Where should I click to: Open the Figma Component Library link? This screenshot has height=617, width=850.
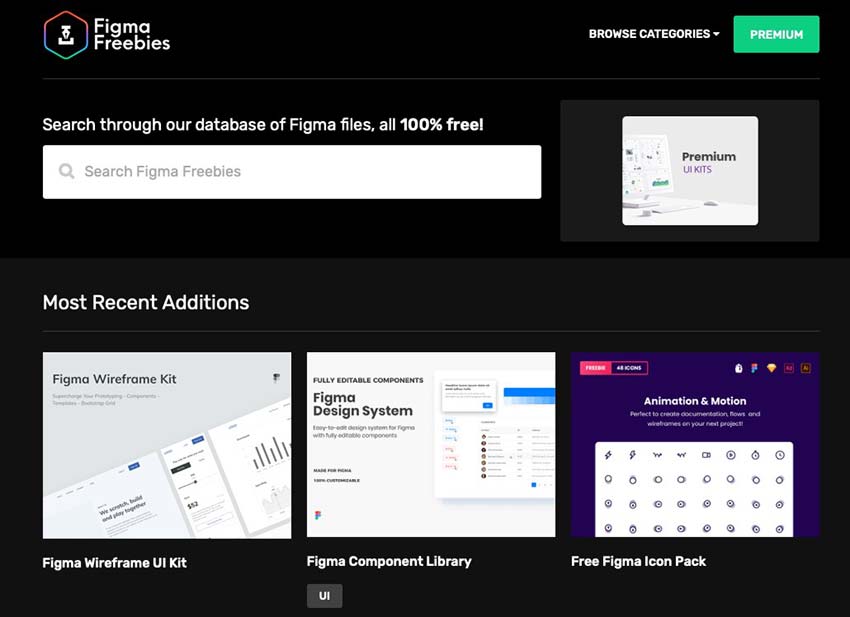tap(389, 561)
